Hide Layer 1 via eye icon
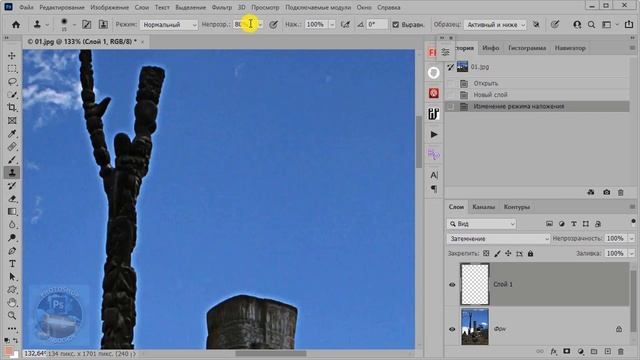Screen dimensions: 640x360 tap(452, 284)
